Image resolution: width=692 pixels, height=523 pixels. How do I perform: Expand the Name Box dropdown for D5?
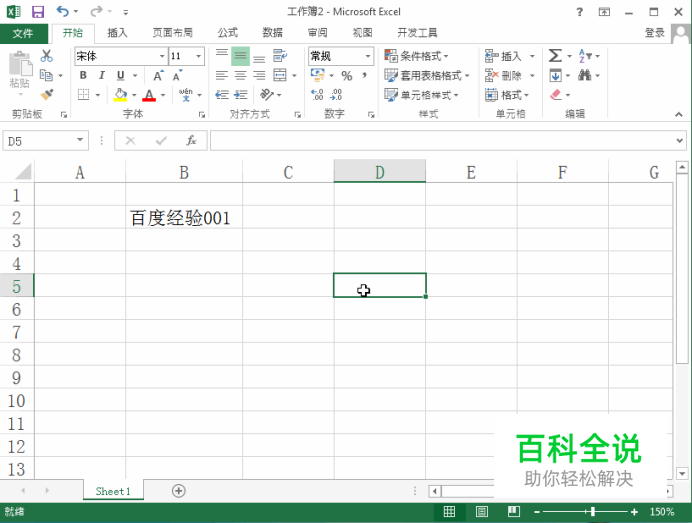[x=80, y=140]
